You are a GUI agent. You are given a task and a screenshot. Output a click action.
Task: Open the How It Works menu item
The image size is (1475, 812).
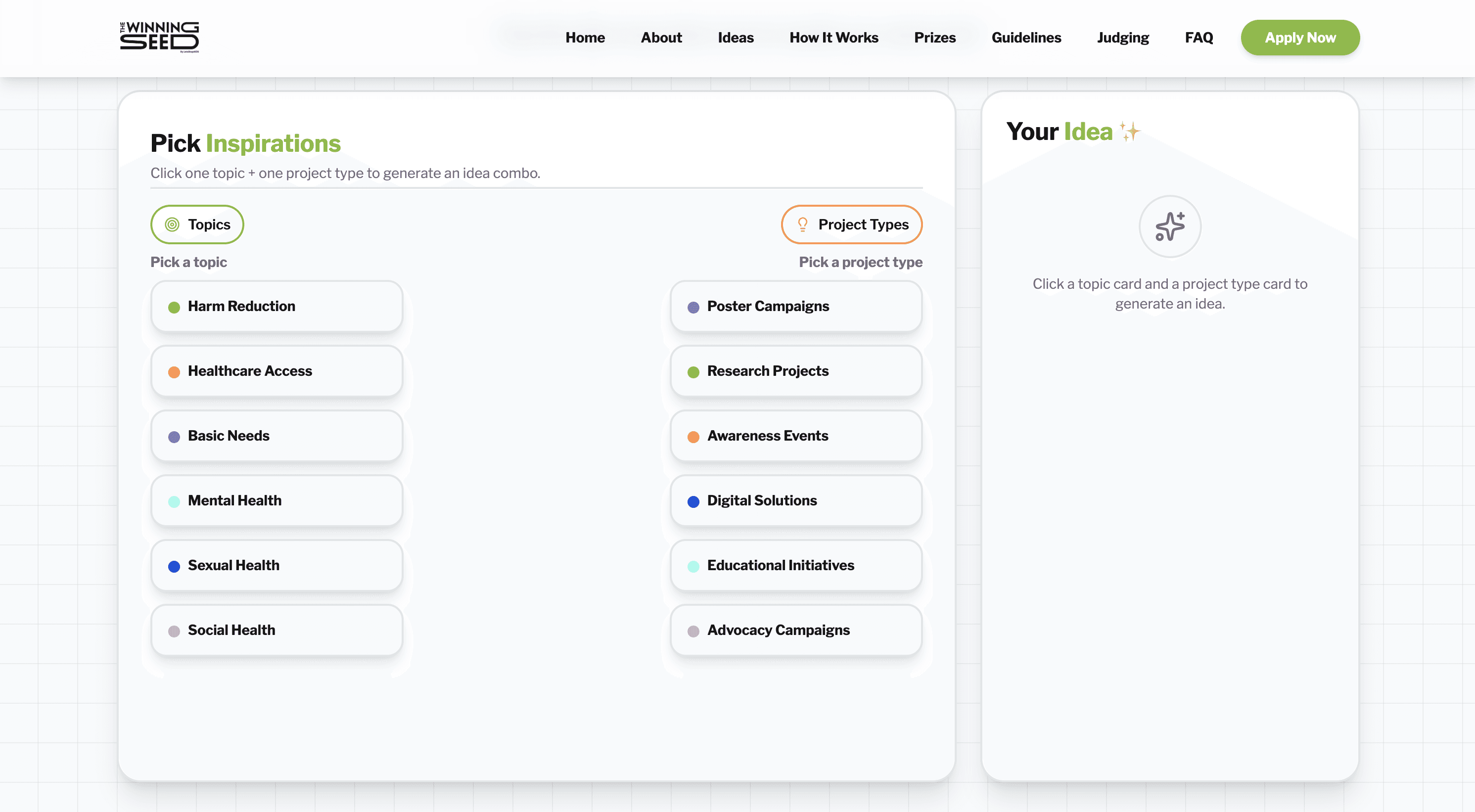pyautogui.click(x=833, y=38)
